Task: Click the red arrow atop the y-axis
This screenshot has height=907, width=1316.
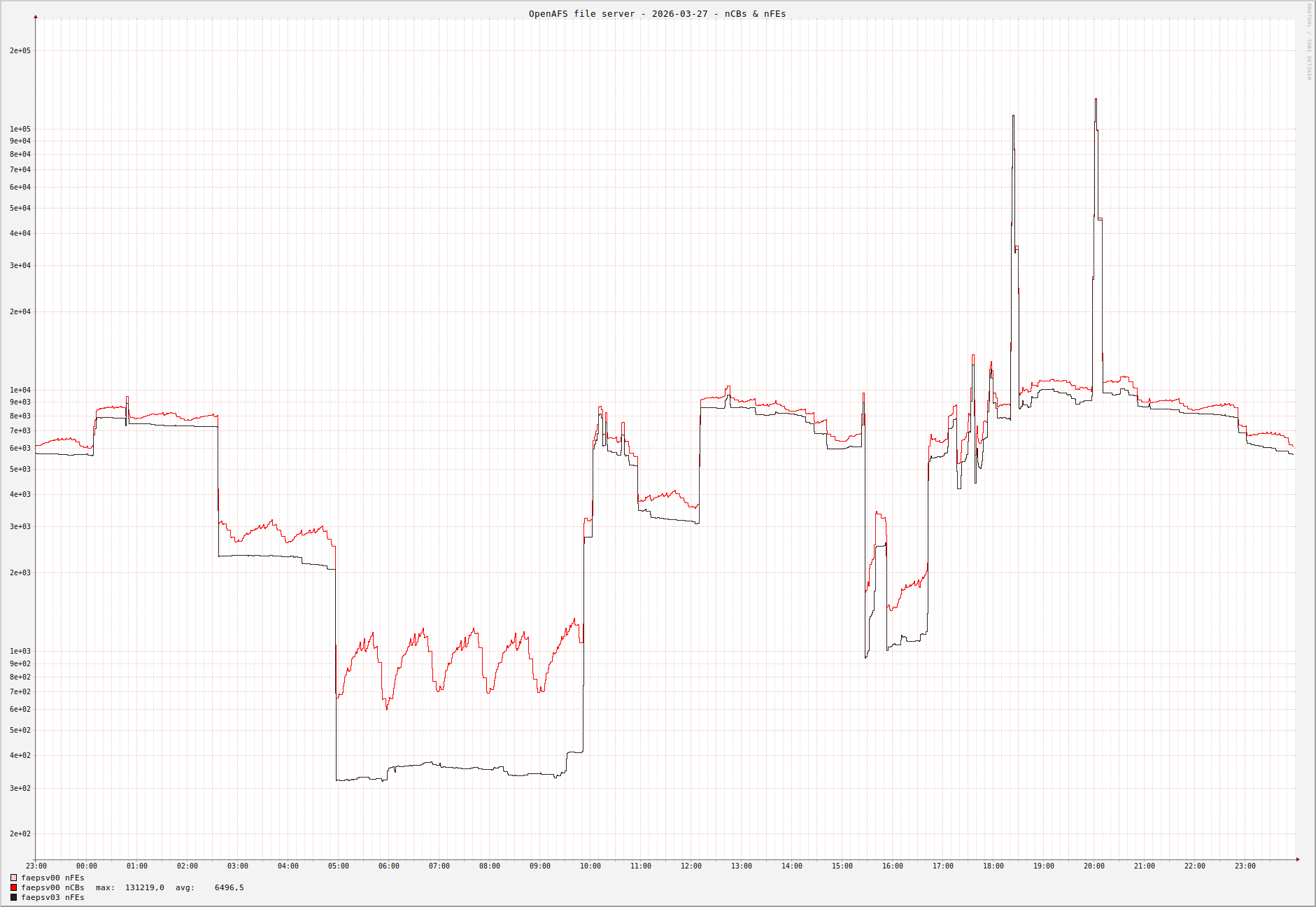Action: click(x=36, y=17)
